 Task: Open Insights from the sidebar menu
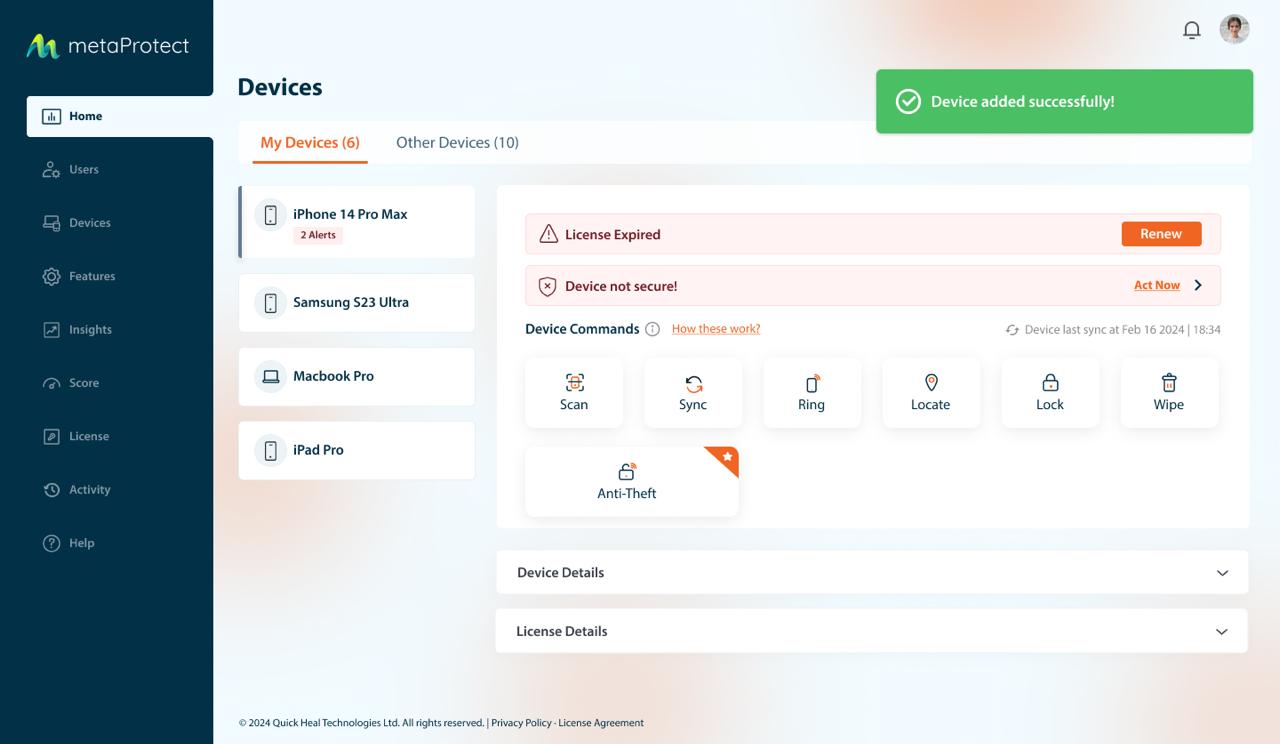90,330
